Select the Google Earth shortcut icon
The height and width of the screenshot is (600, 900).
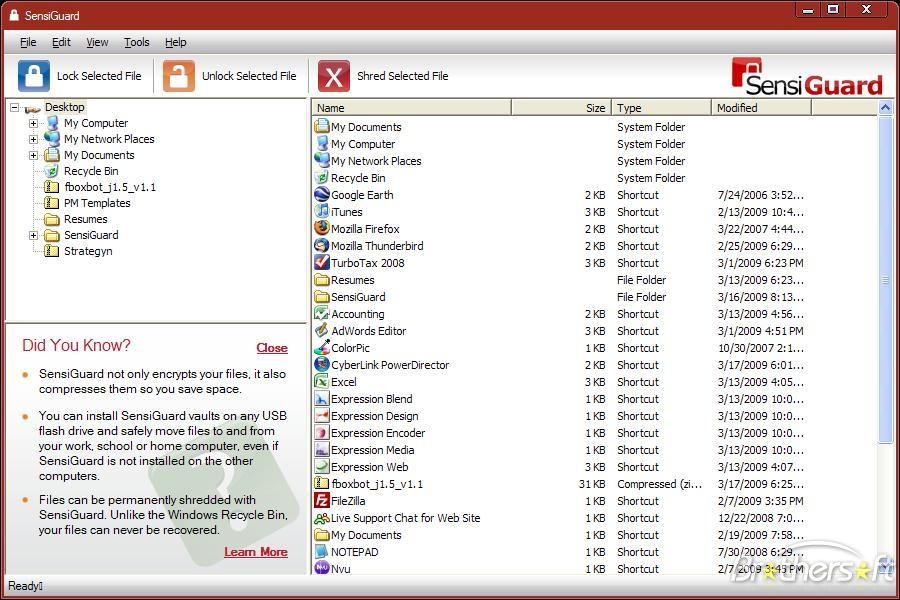(322, 195)
